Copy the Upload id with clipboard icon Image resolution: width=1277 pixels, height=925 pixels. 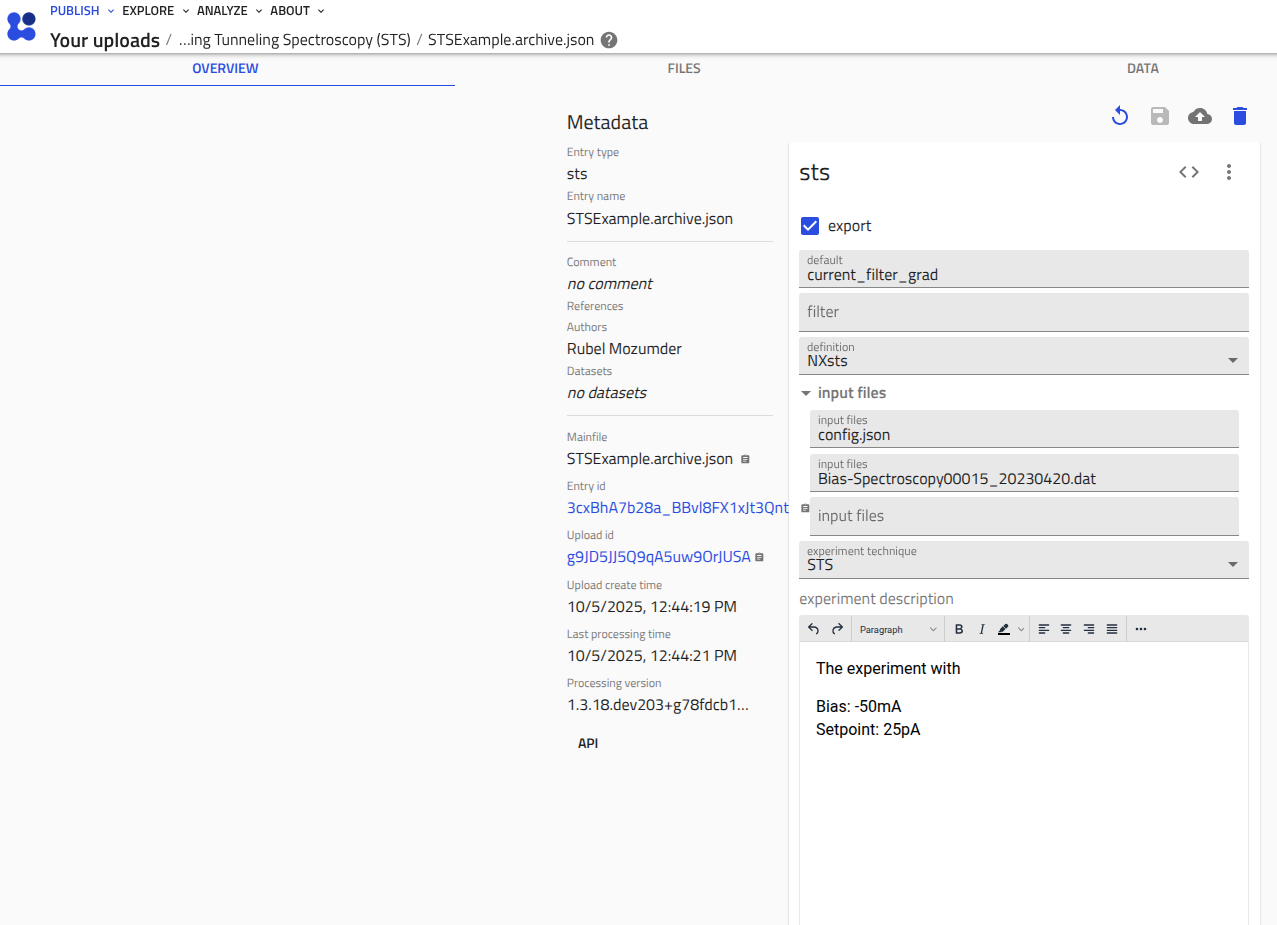(760, 557)
